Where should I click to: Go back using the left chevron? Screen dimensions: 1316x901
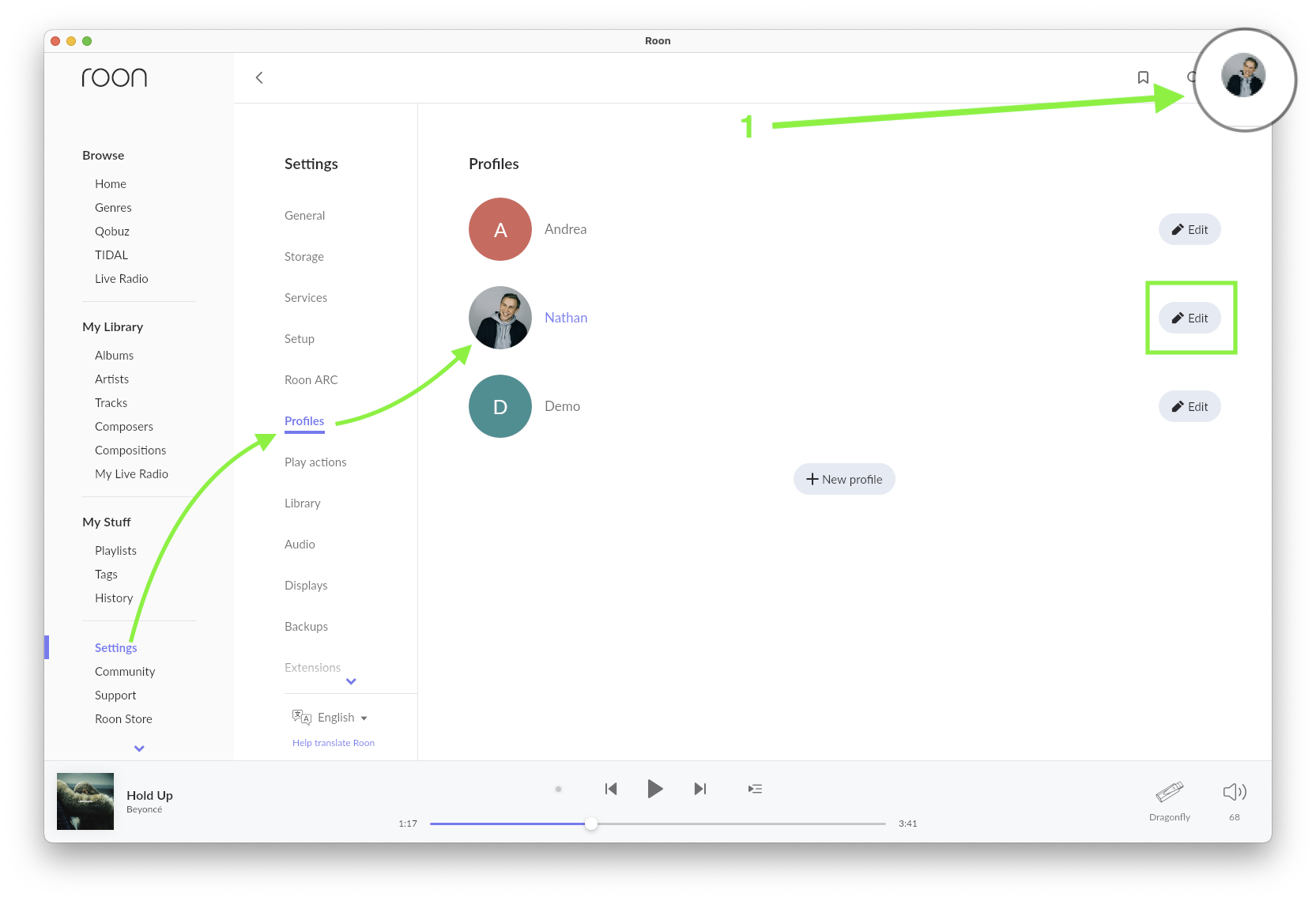pyautogui.click(x=259, y=77)
